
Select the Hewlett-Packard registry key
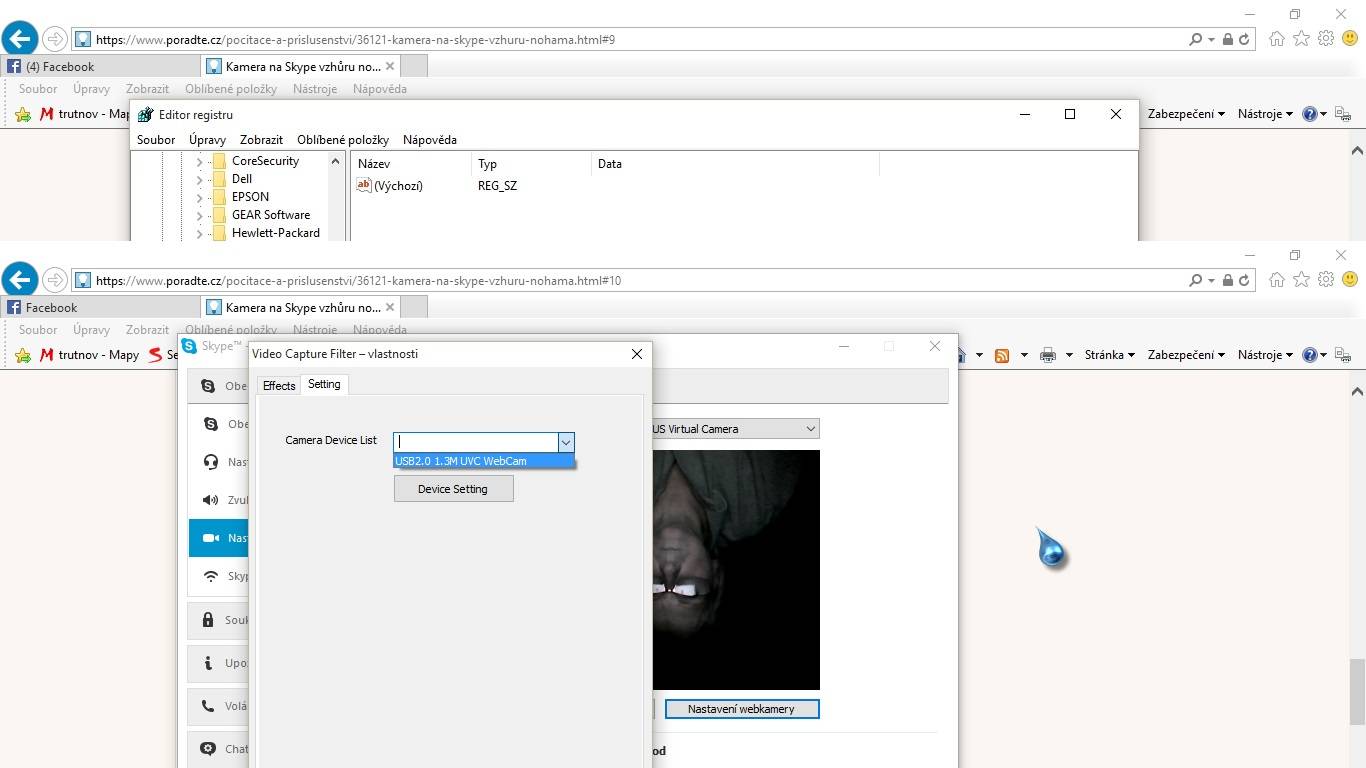pyautogui.click(x=276, y=233)
